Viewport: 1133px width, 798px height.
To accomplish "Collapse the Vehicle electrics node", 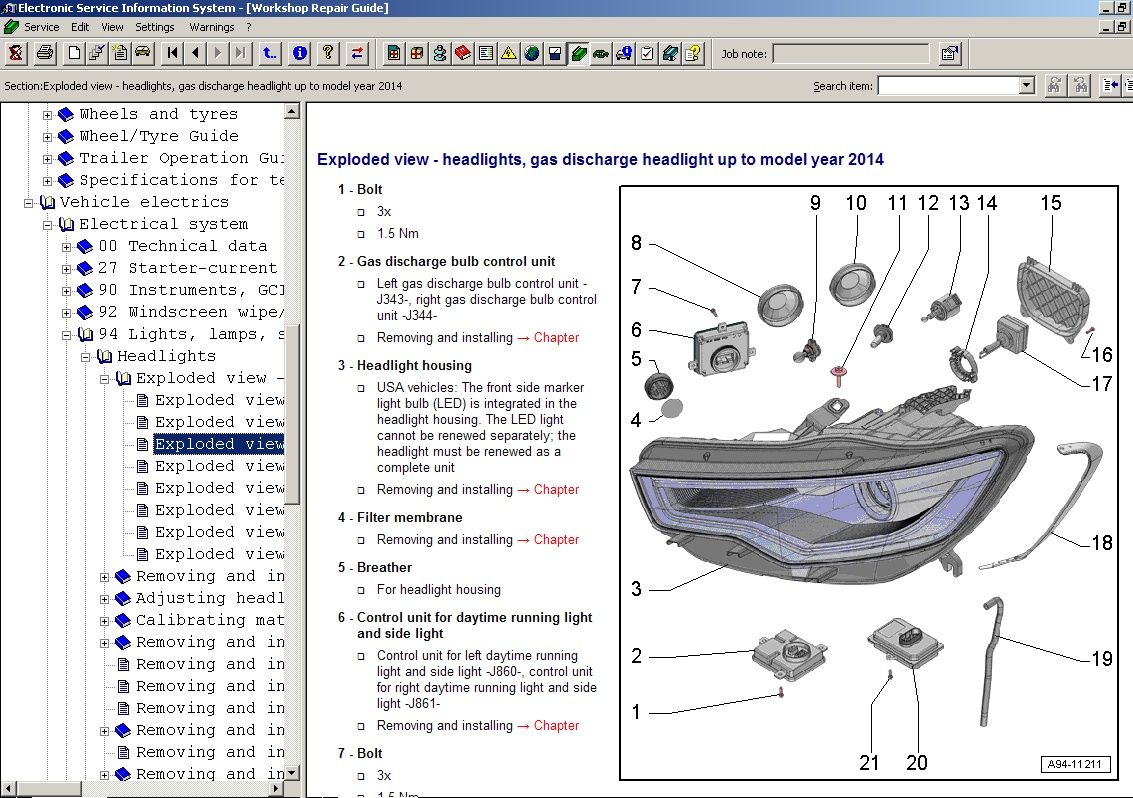I will 28,203.
